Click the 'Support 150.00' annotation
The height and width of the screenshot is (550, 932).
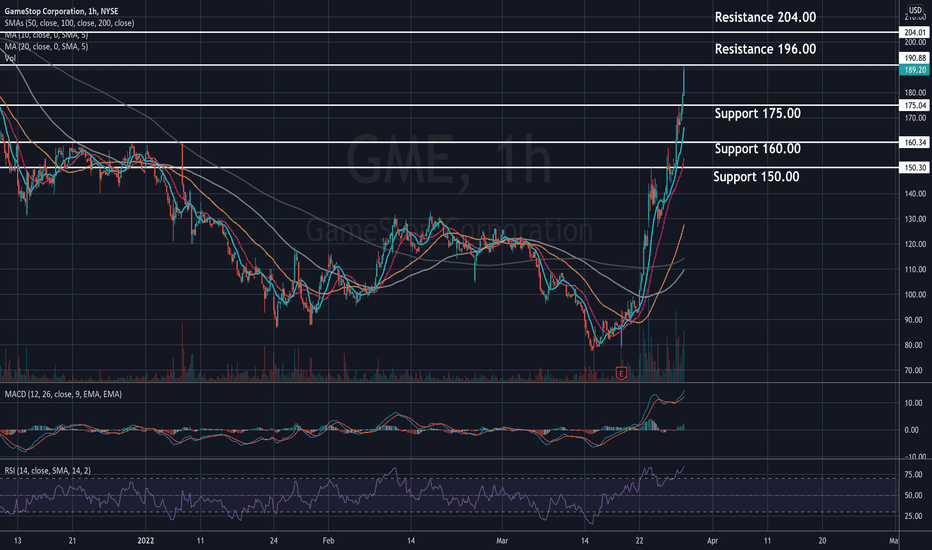click(x=756, y=177)
